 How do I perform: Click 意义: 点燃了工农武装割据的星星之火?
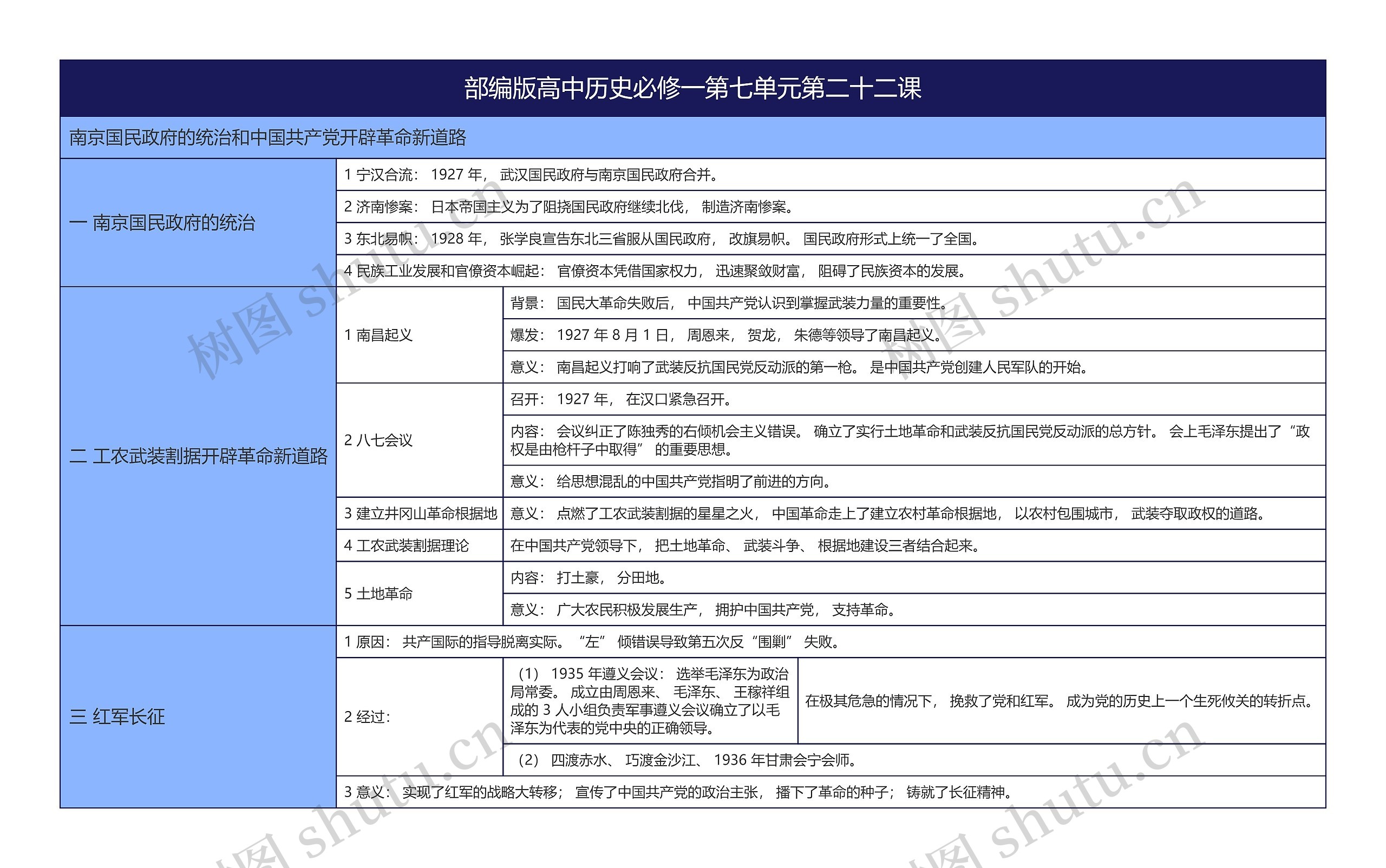tap(914, 513)
